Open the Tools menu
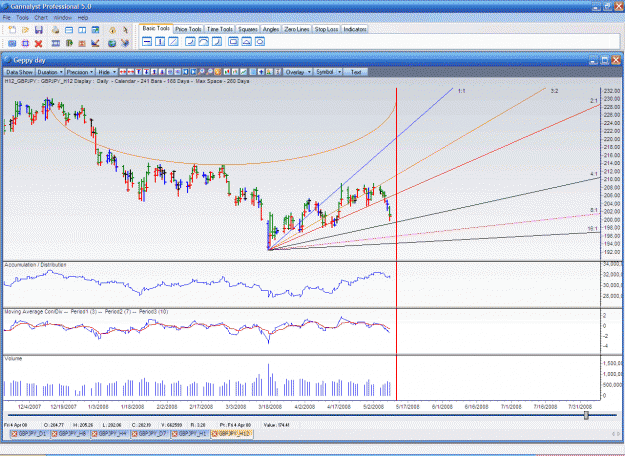Screen dimensions: 625x456 point(22,18)
